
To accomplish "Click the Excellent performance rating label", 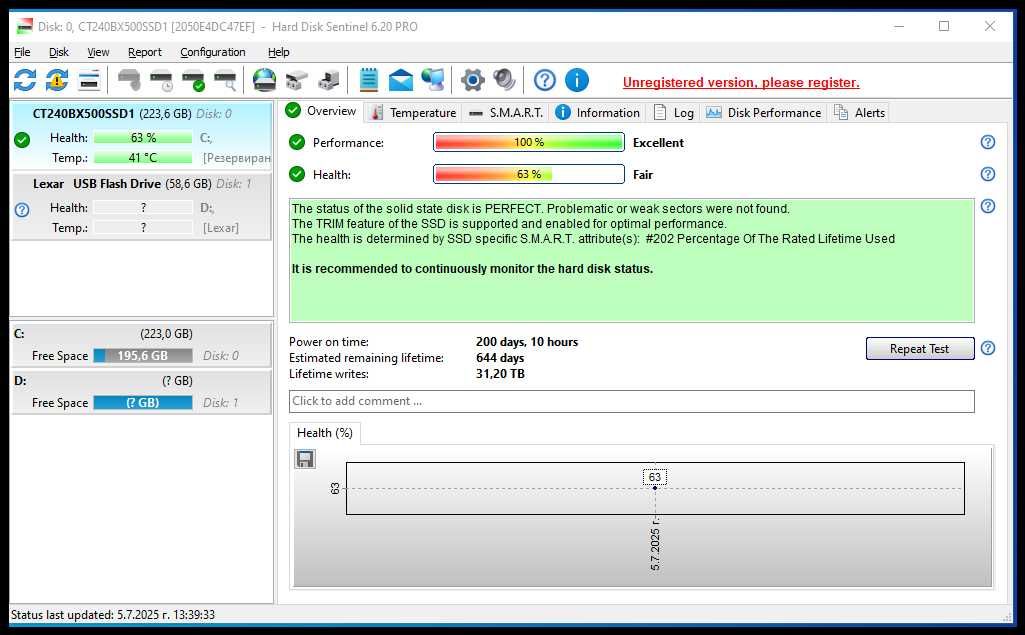I will 658,143.
